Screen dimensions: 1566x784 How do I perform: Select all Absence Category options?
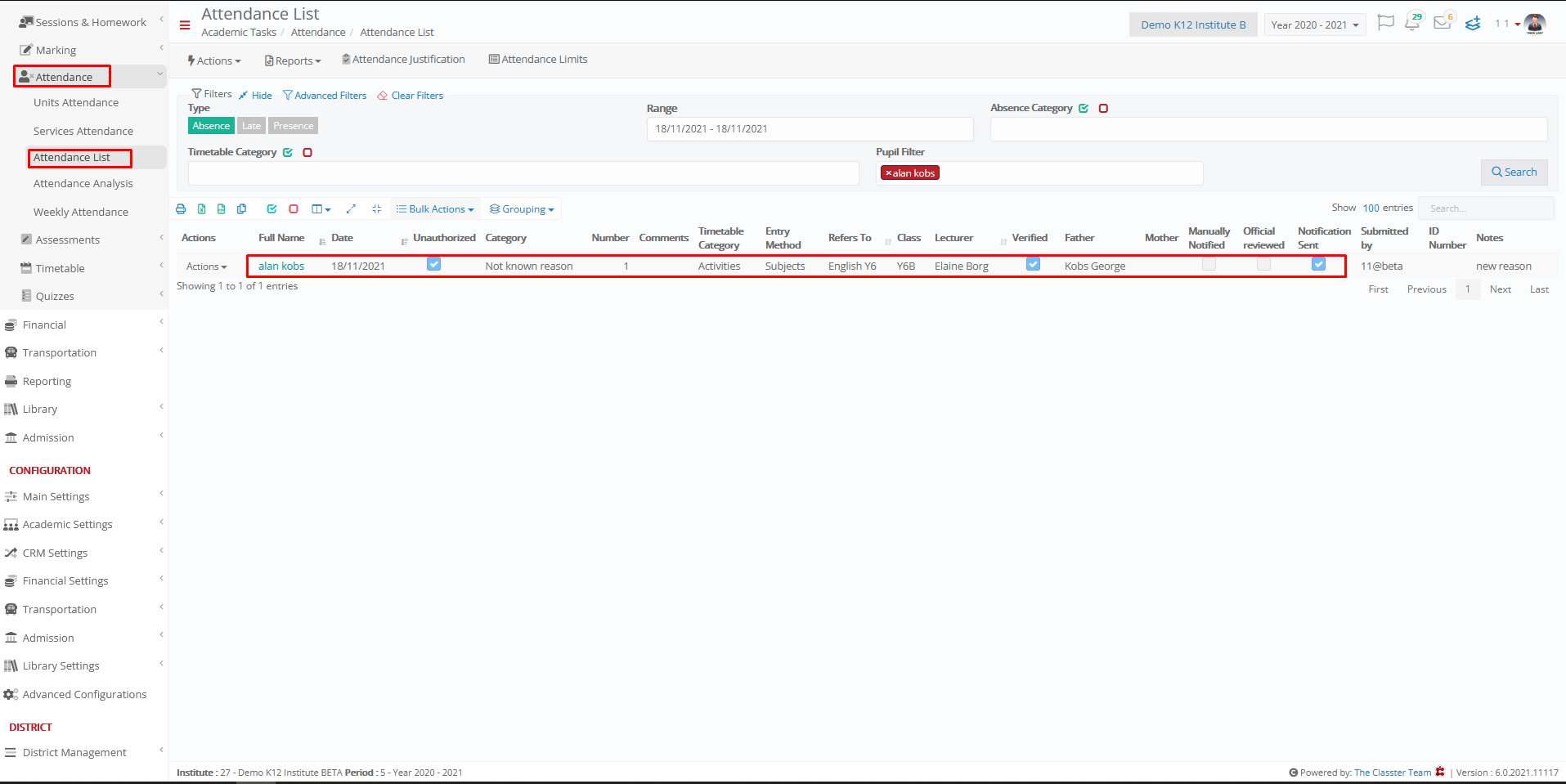click(x=1084, y=109)
